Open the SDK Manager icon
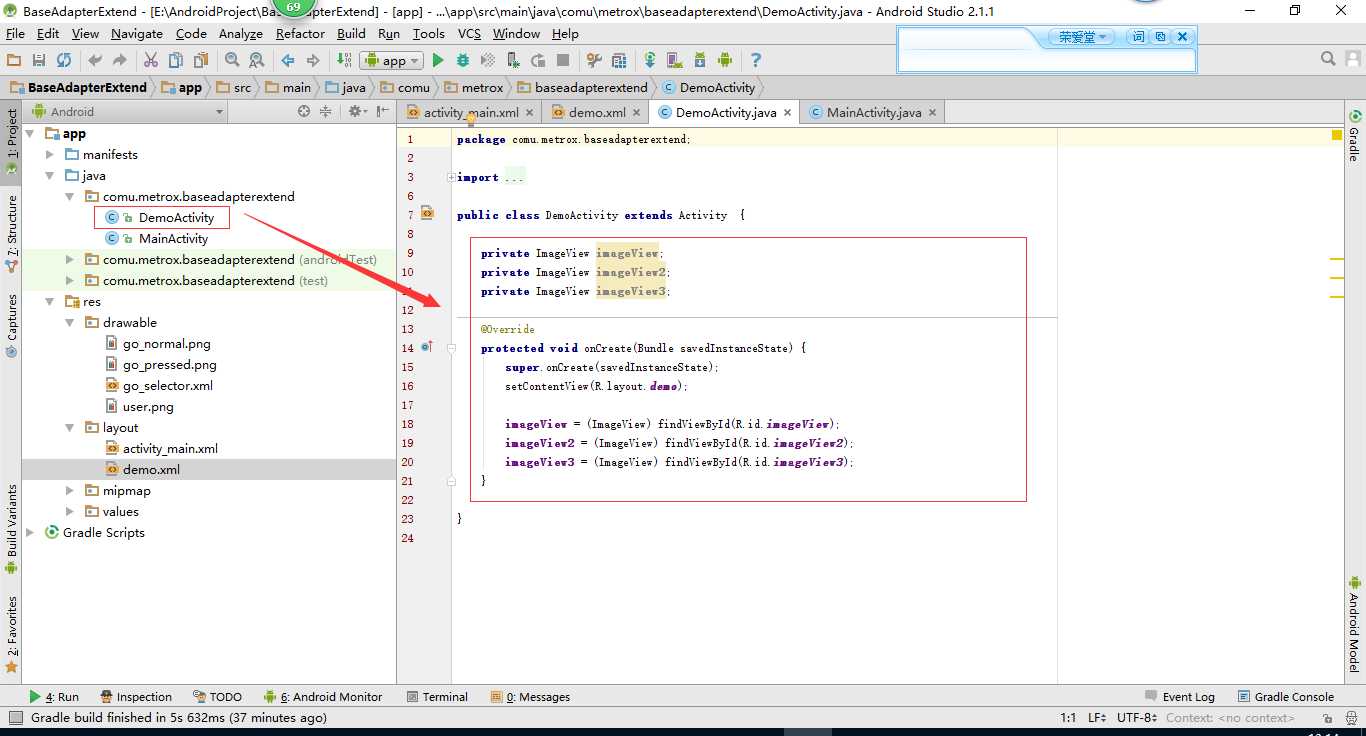Image resolution: width=1366 pixels, height=736 pixels. point(700,60)
